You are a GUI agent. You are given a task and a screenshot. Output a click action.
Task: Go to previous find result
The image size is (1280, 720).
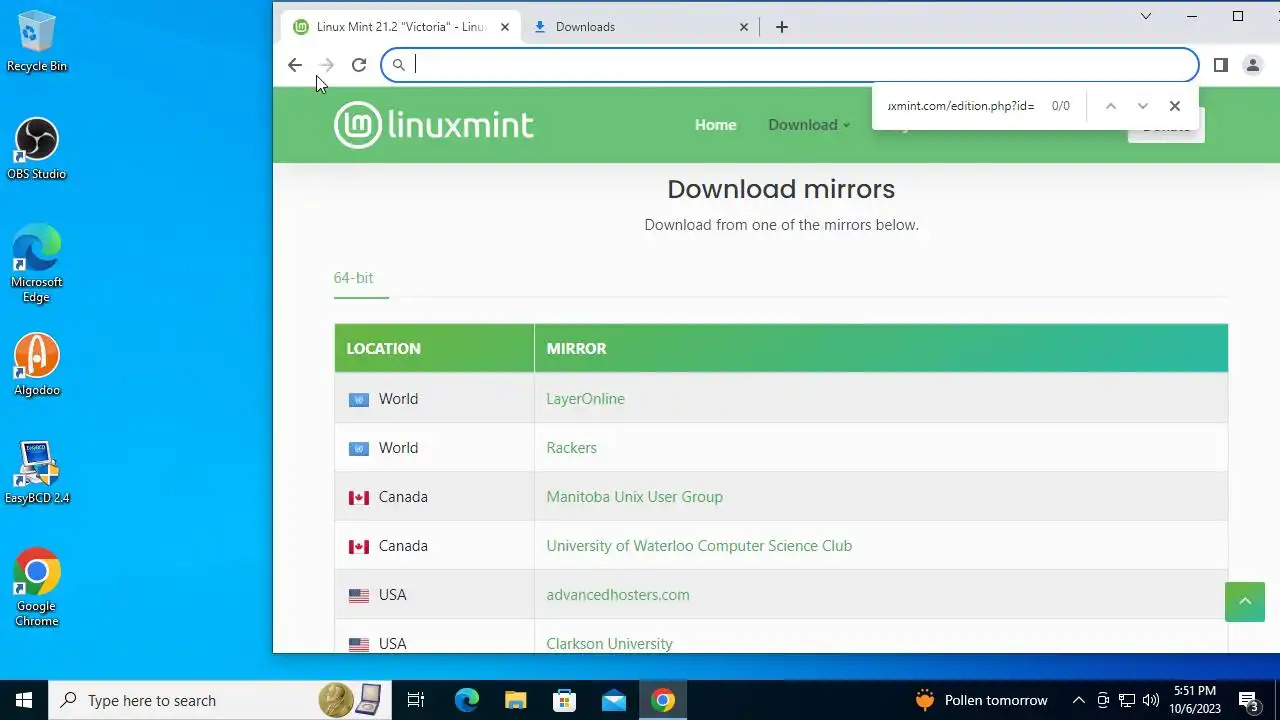point(1110,106)
